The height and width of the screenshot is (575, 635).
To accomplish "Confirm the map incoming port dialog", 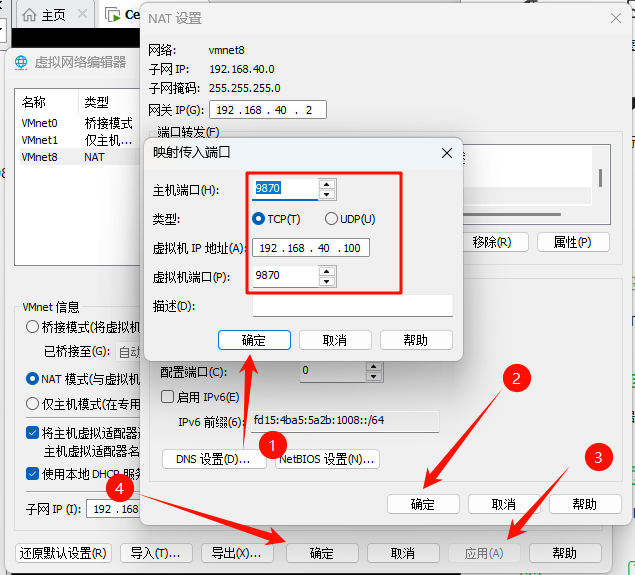I will pos(254,340).
